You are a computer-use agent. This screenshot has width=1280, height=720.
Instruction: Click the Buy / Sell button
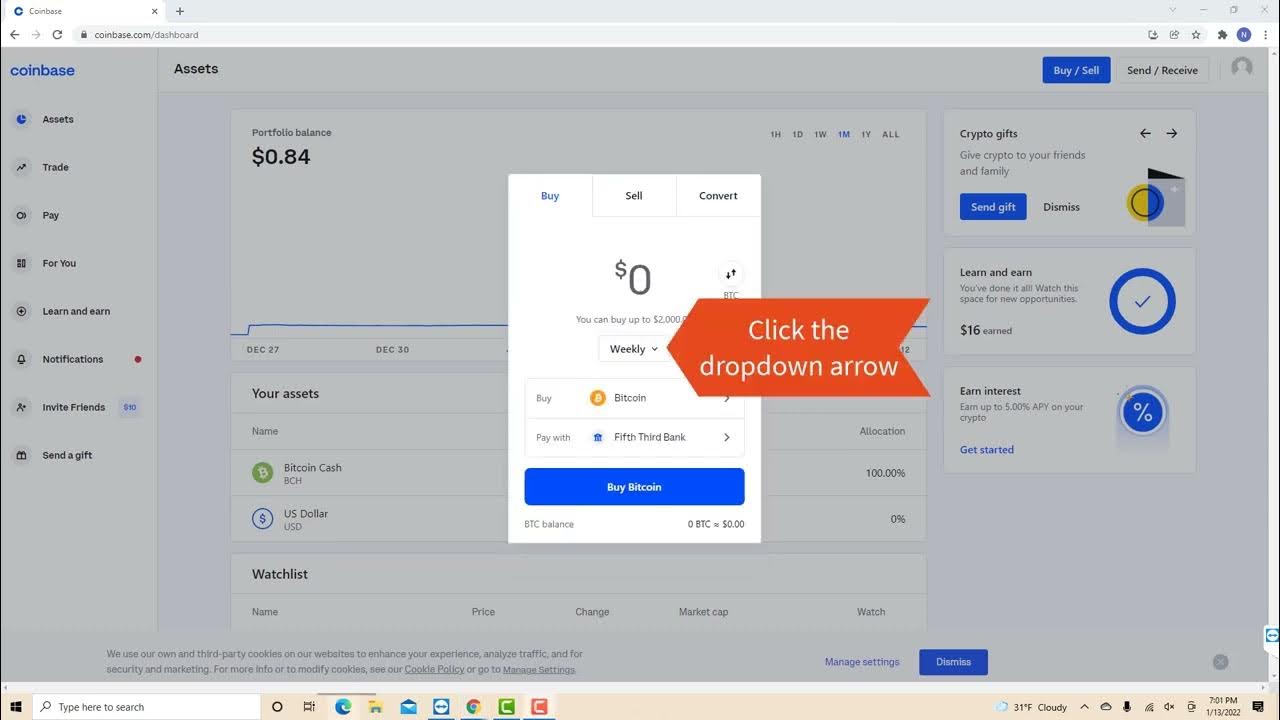[1076, 70]
